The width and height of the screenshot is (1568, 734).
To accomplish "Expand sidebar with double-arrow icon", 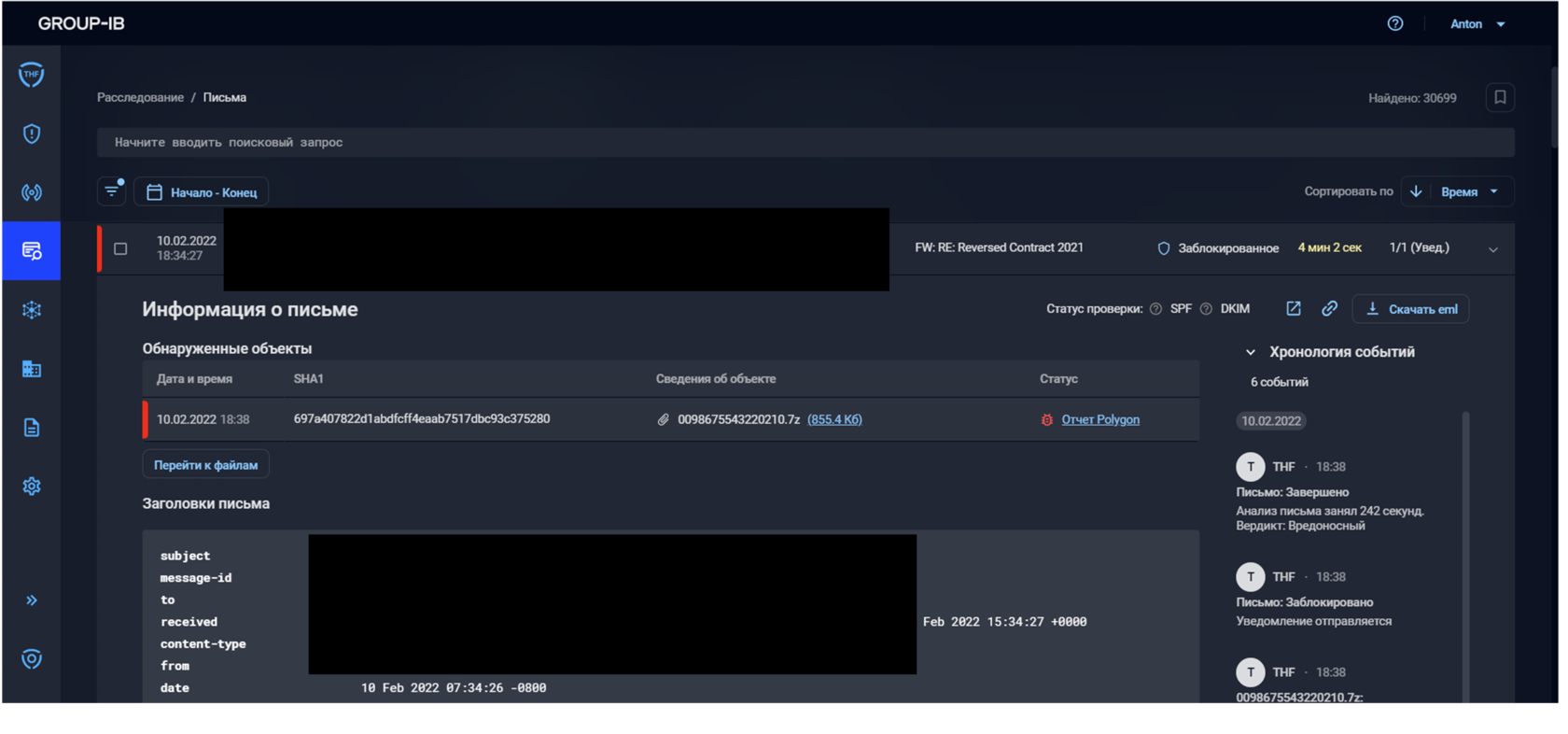I will tap(32, 600).
